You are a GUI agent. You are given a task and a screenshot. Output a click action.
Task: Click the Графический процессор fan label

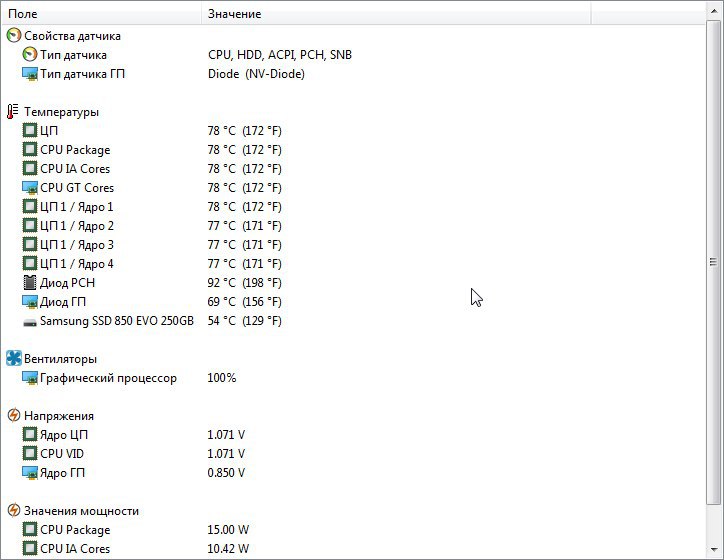(109, 378)
